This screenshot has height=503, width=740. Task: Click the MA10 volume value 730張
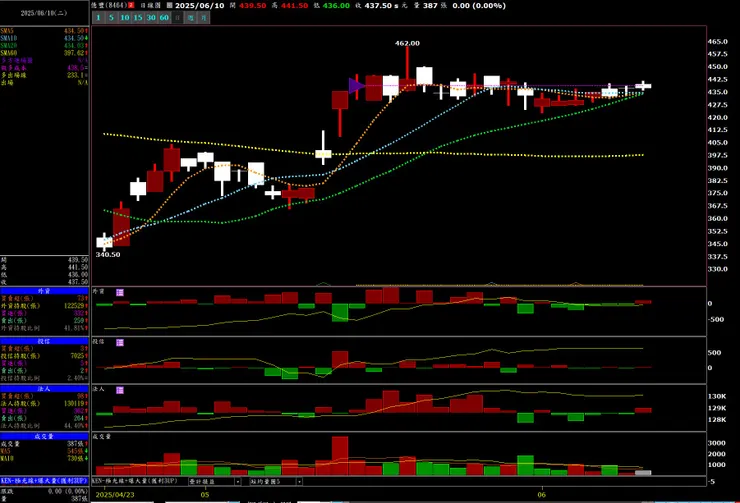click(76, 459)
